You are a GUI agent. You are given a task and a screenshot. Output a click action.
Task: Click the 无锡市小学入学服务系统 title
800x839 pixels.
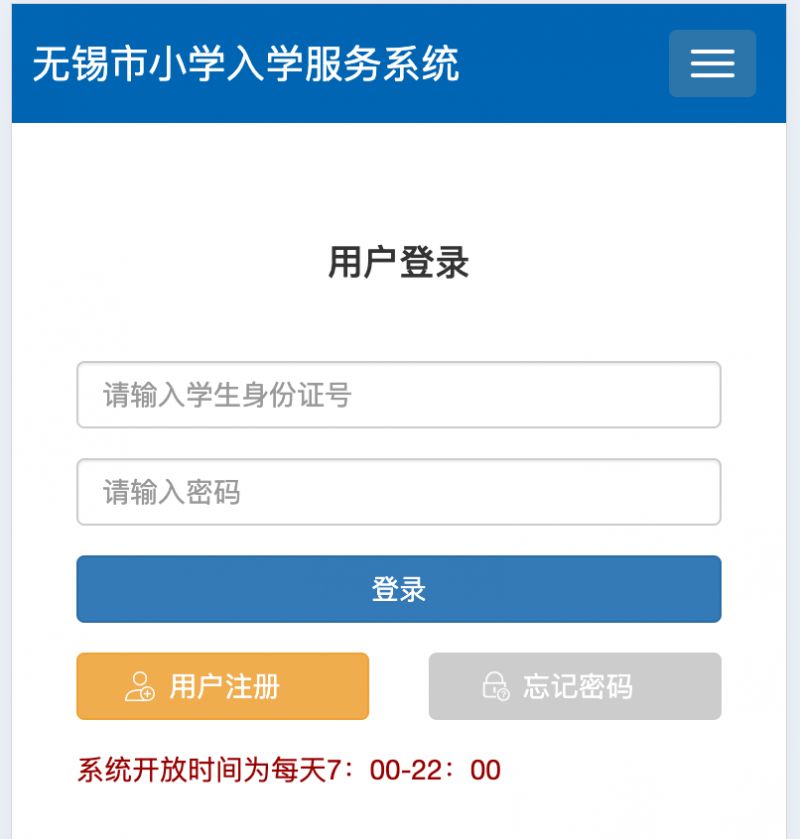click(x=246, y=64)
